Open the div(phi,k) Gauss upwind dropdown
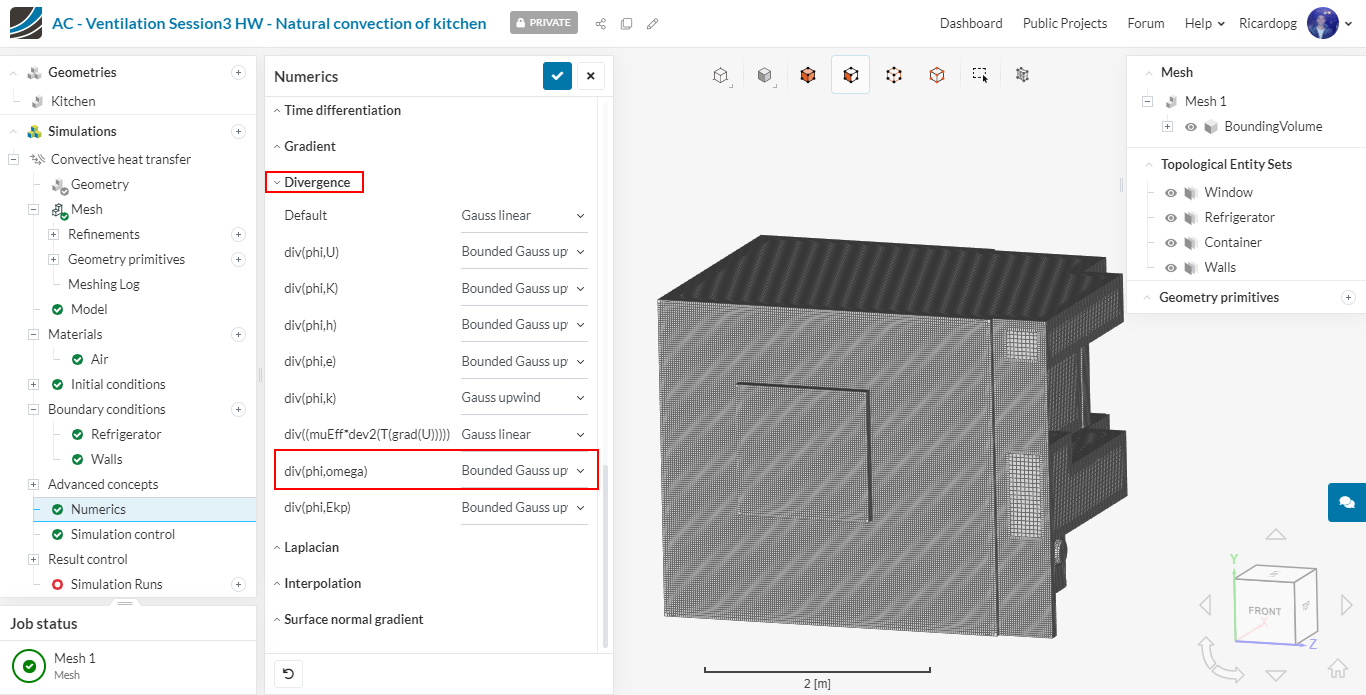This screenshot has width=1366, height=695. point(523,397)
